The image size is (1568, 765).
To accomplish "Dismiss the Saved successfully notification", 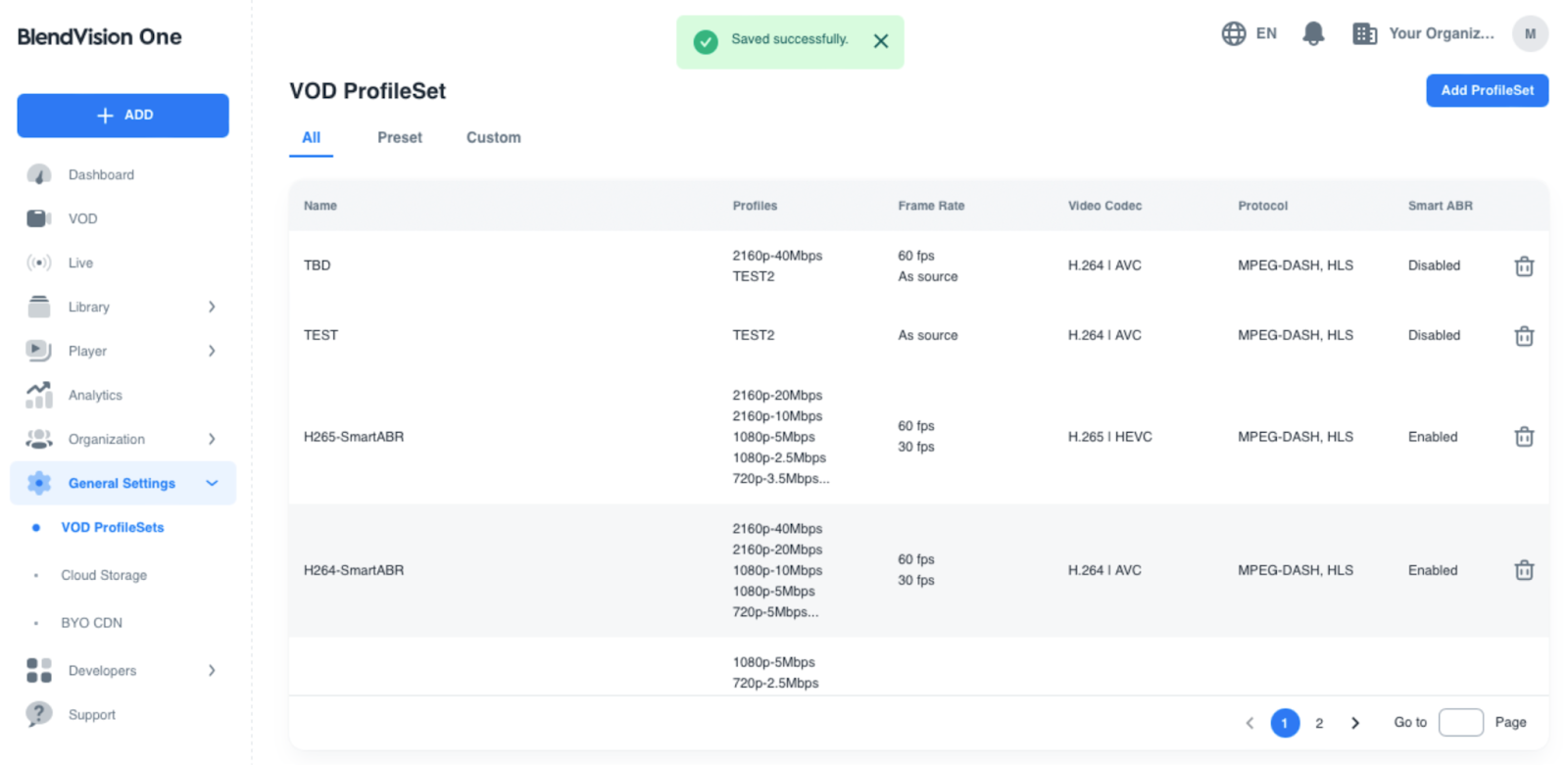I will 880,41.
